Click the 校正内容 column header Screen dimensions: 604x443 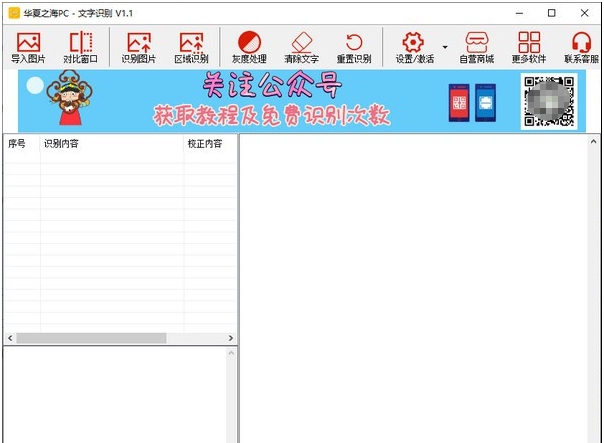tap(205, 144)
